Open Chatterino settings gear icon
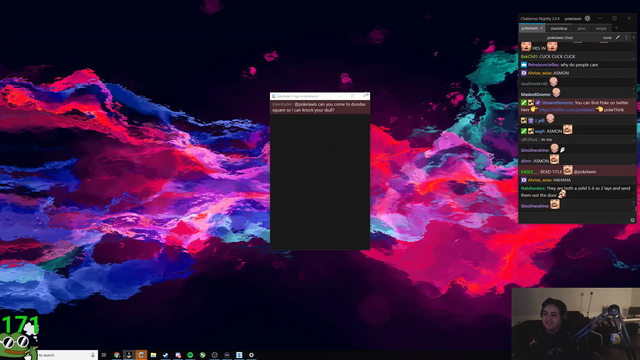The width and height of the screenshot is (640, 360). [x=587, y=18]
